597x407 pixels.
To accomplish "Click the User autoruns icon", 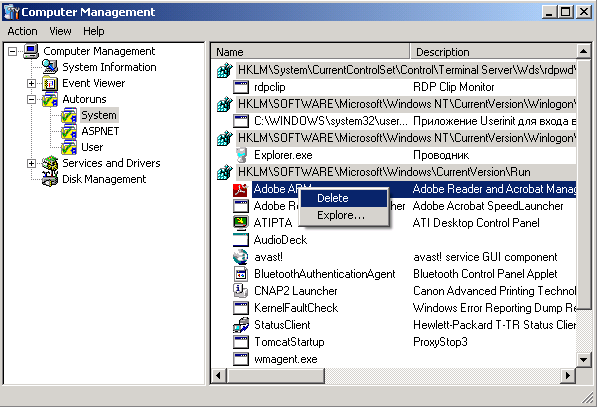I will point(69,147).
